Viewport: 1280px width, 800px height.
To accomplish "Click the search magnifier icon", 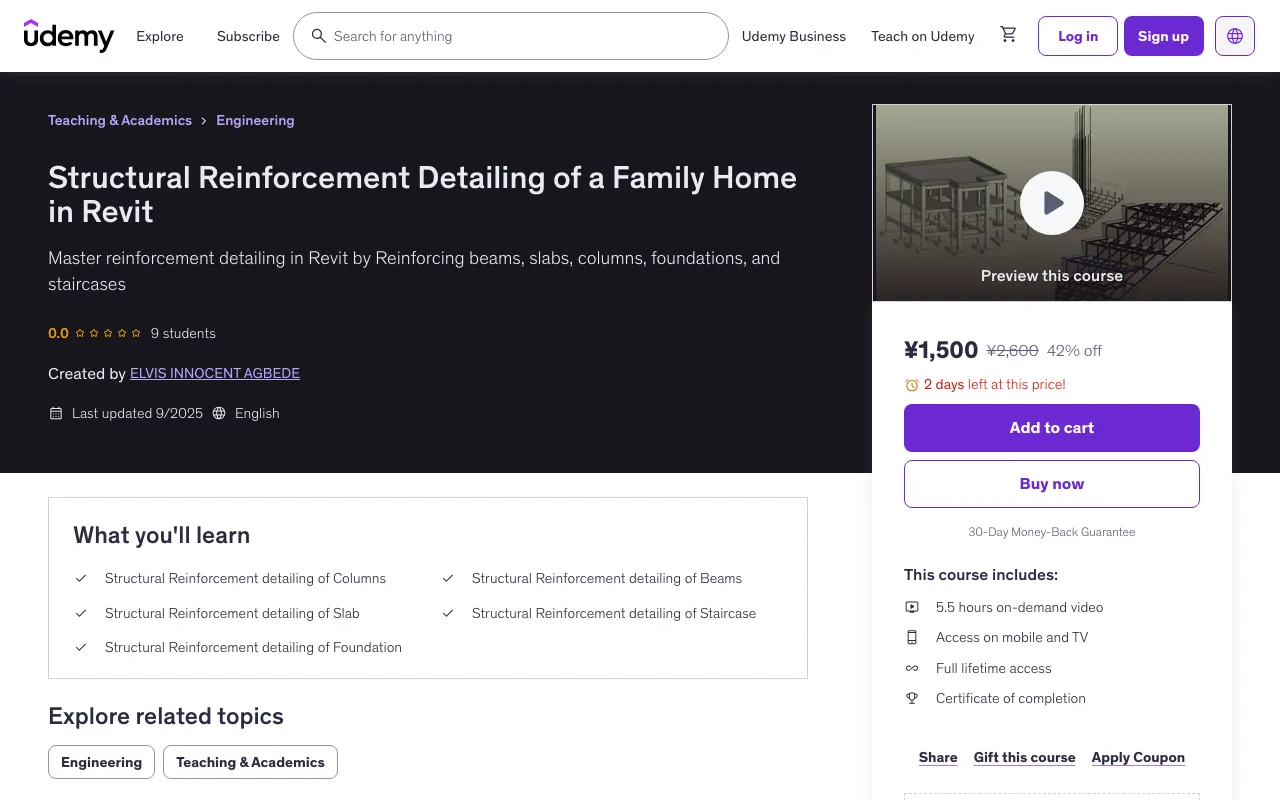I will 318,36.
